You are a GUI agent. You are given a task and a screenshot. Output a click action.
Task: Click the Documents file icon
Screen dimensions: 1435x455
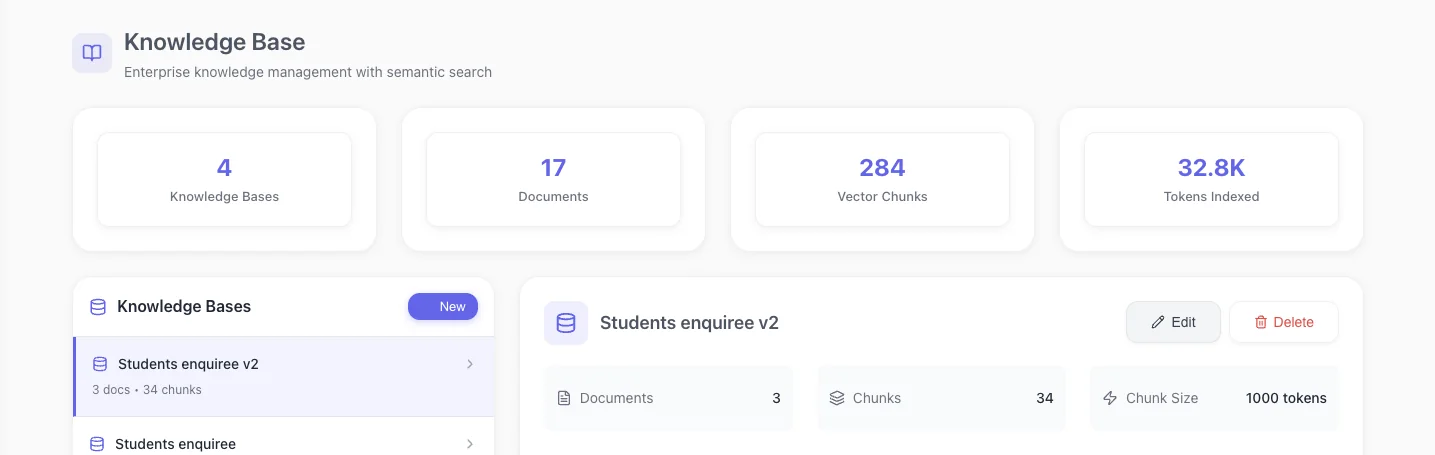point(564,398)
